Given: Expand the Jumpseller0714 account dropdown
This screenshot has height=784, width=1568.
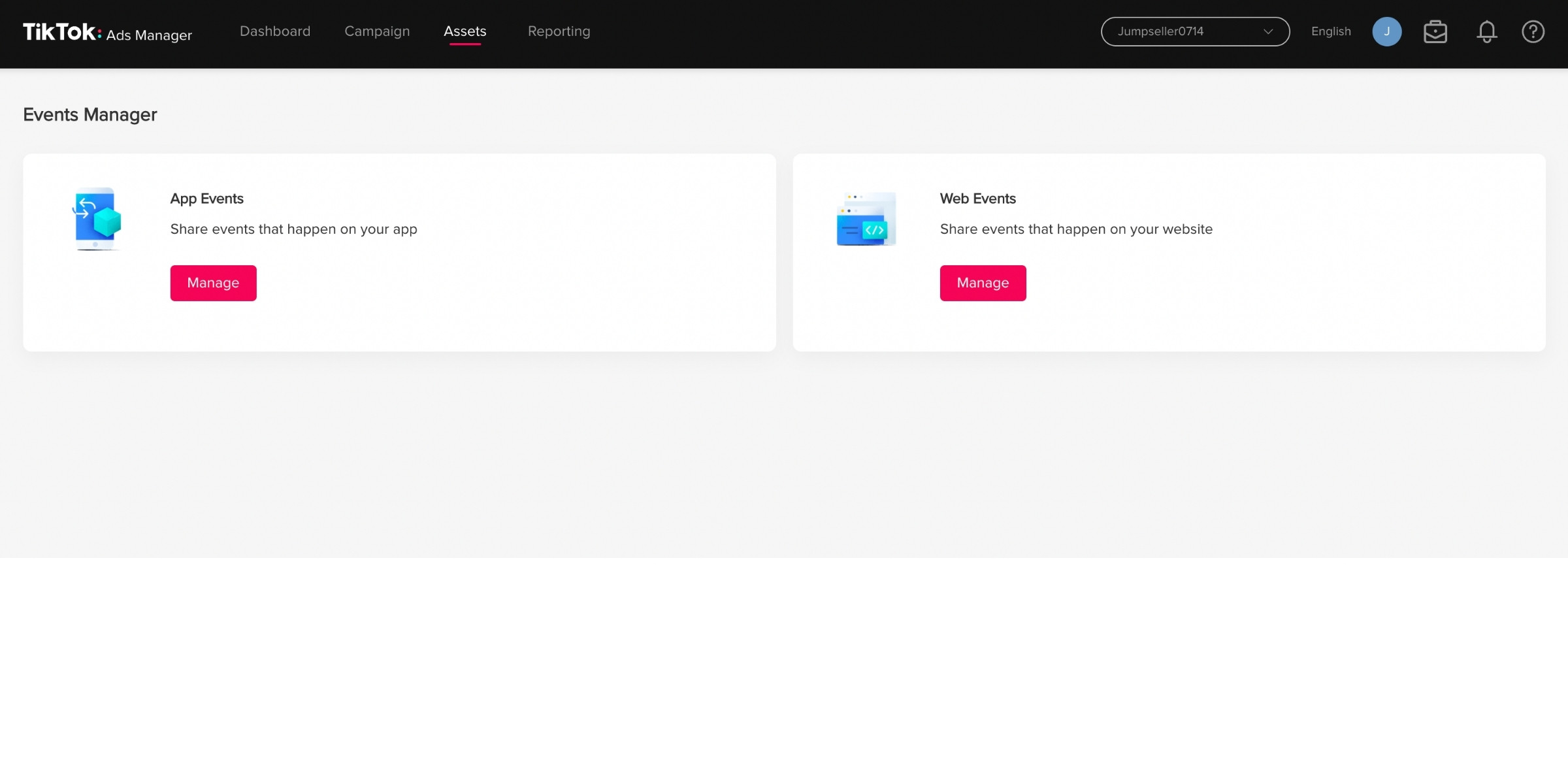Looking at the screenshot, I should point(1195,31).
